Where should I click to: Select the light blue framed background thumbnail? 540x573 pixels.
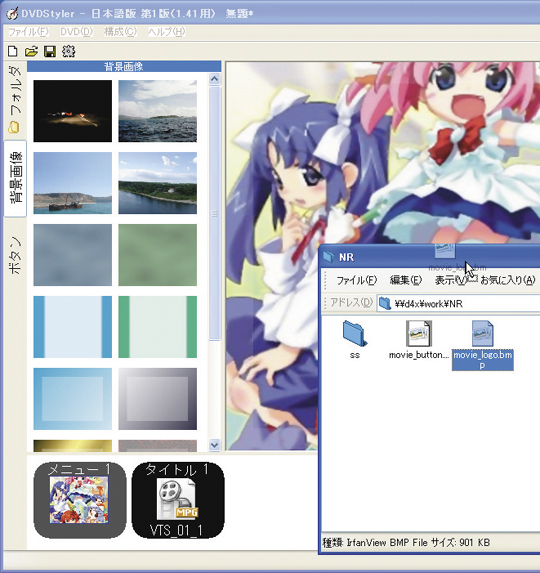point(73,399)
